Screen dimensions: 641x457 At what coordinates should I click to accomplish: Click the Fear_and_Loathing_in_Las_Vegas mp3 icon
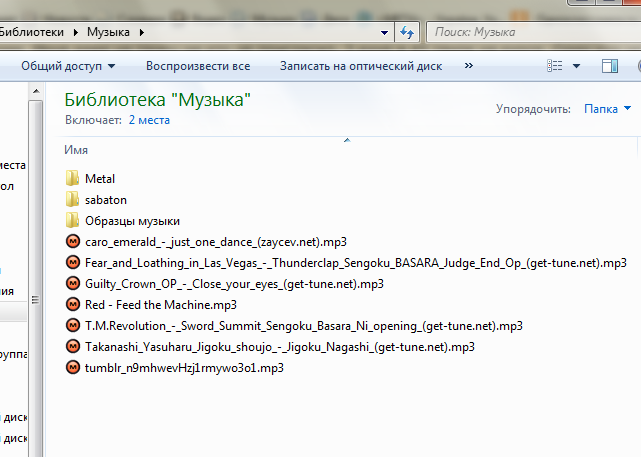[x=73, y=262]
